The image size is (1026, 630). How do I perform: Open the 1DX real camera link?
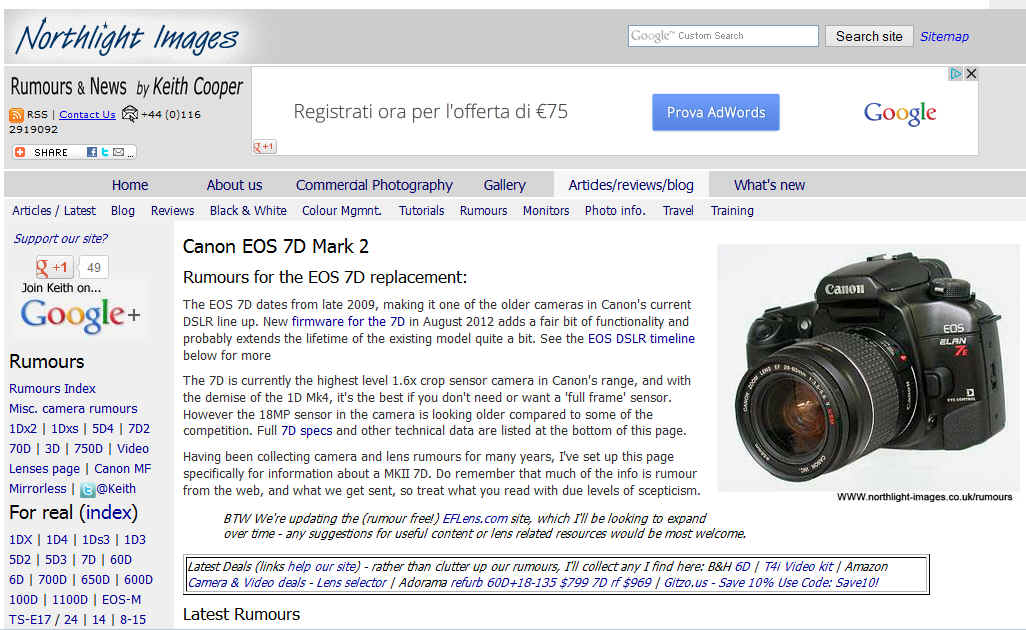[20, 540]
